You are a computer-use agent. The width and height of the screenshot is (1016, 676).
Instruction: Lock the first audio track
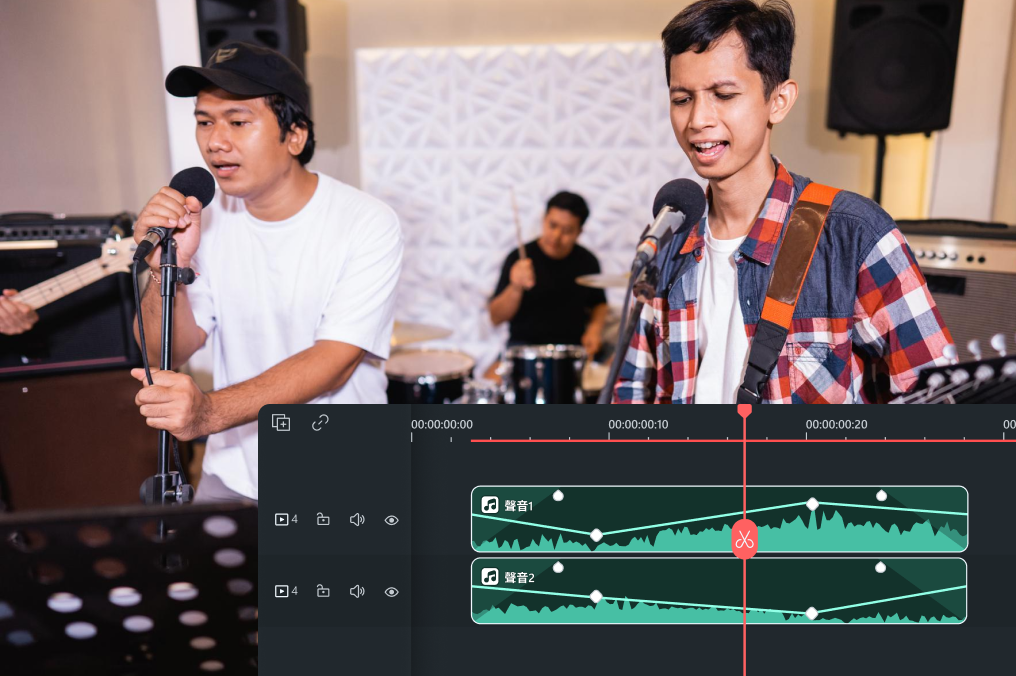click(323, 519)
